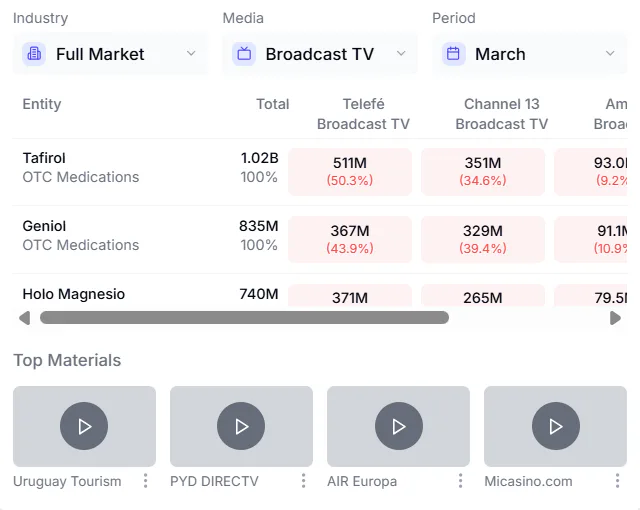Image resolution: width=640 pixels, height=510 pixels.
Task: Click the 91.1 cell in Geniol row
Action: pos(591,239)
